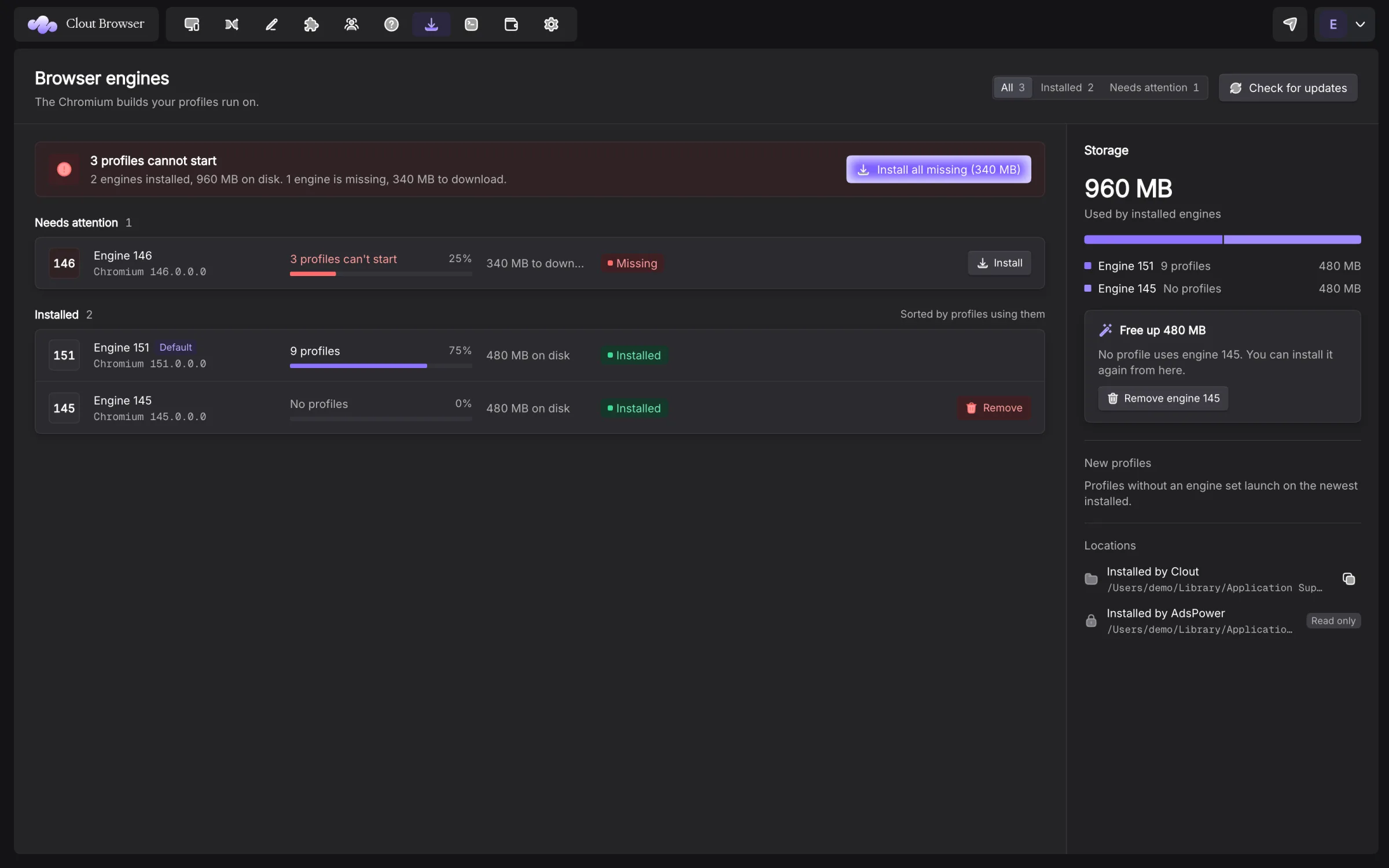Screen dimensions: 1389x868
Task: Click the Default tag next to Engine 151
Action: point(175,347)
